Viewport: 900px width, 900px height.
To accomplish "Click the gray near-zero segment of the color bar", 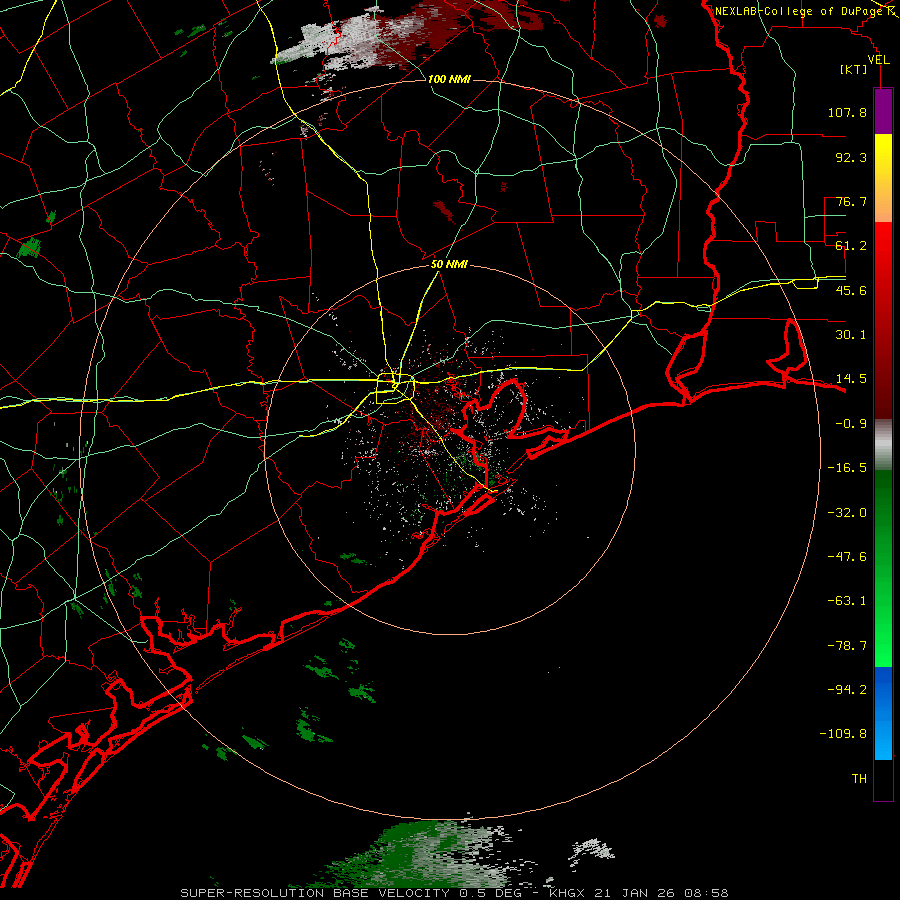I will coord(883,442).
